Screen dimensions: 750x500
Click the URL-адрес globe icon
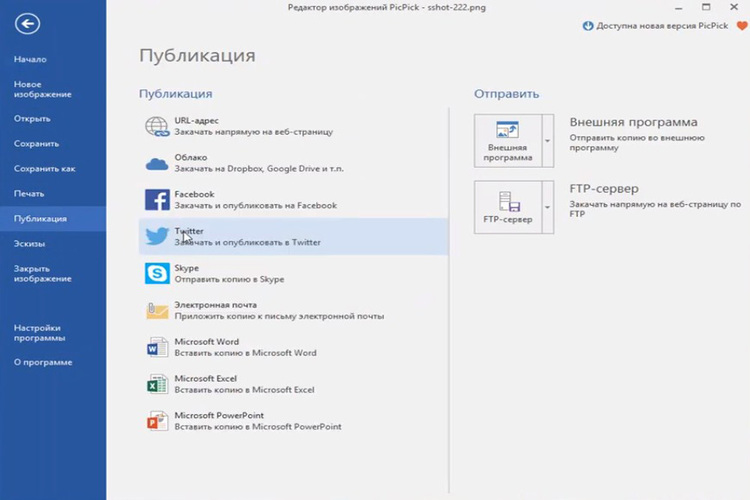tap(157, 127)
